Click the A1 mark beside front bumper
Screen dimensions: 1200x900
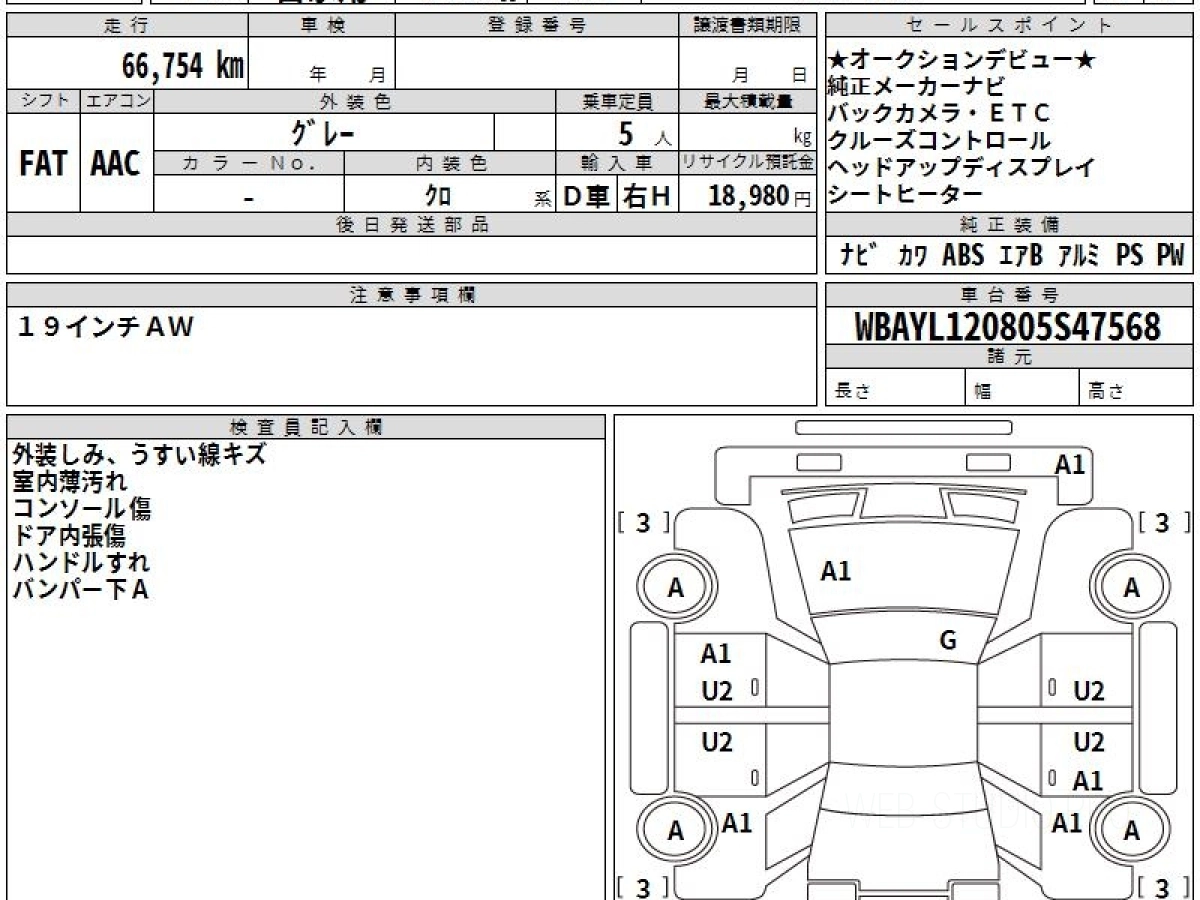(1070, 464)
